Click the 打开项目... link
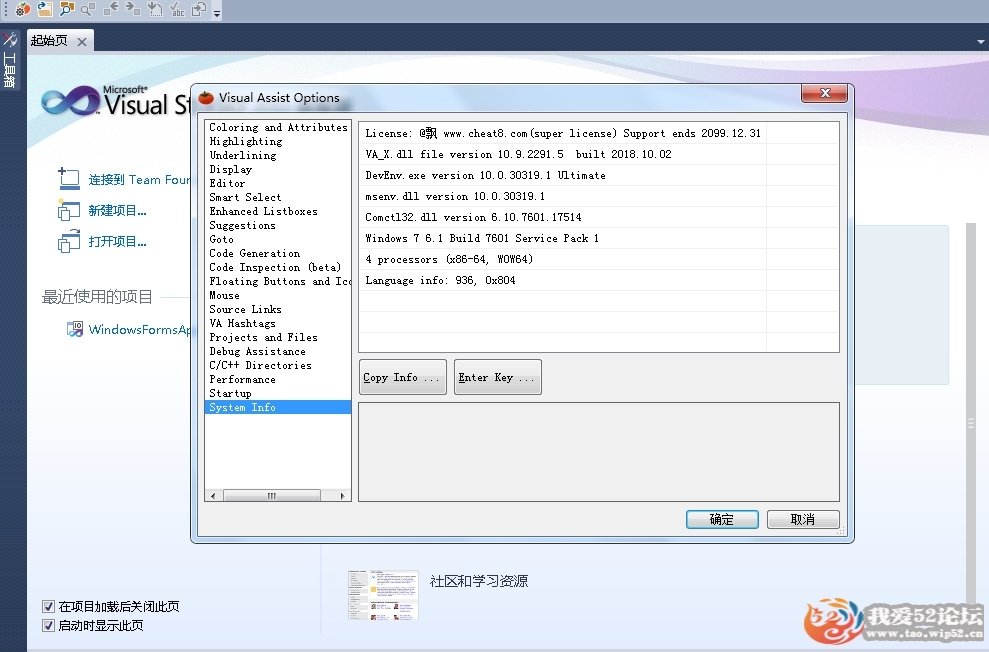 (x=117, y=242)
